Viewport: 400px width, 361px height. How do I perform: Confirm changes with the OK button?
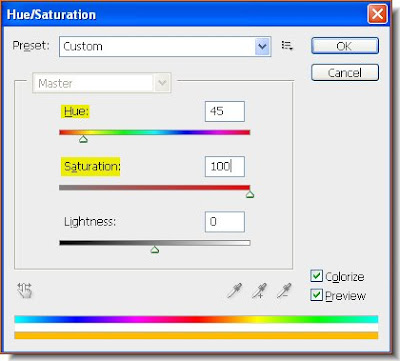pos(345,46)
